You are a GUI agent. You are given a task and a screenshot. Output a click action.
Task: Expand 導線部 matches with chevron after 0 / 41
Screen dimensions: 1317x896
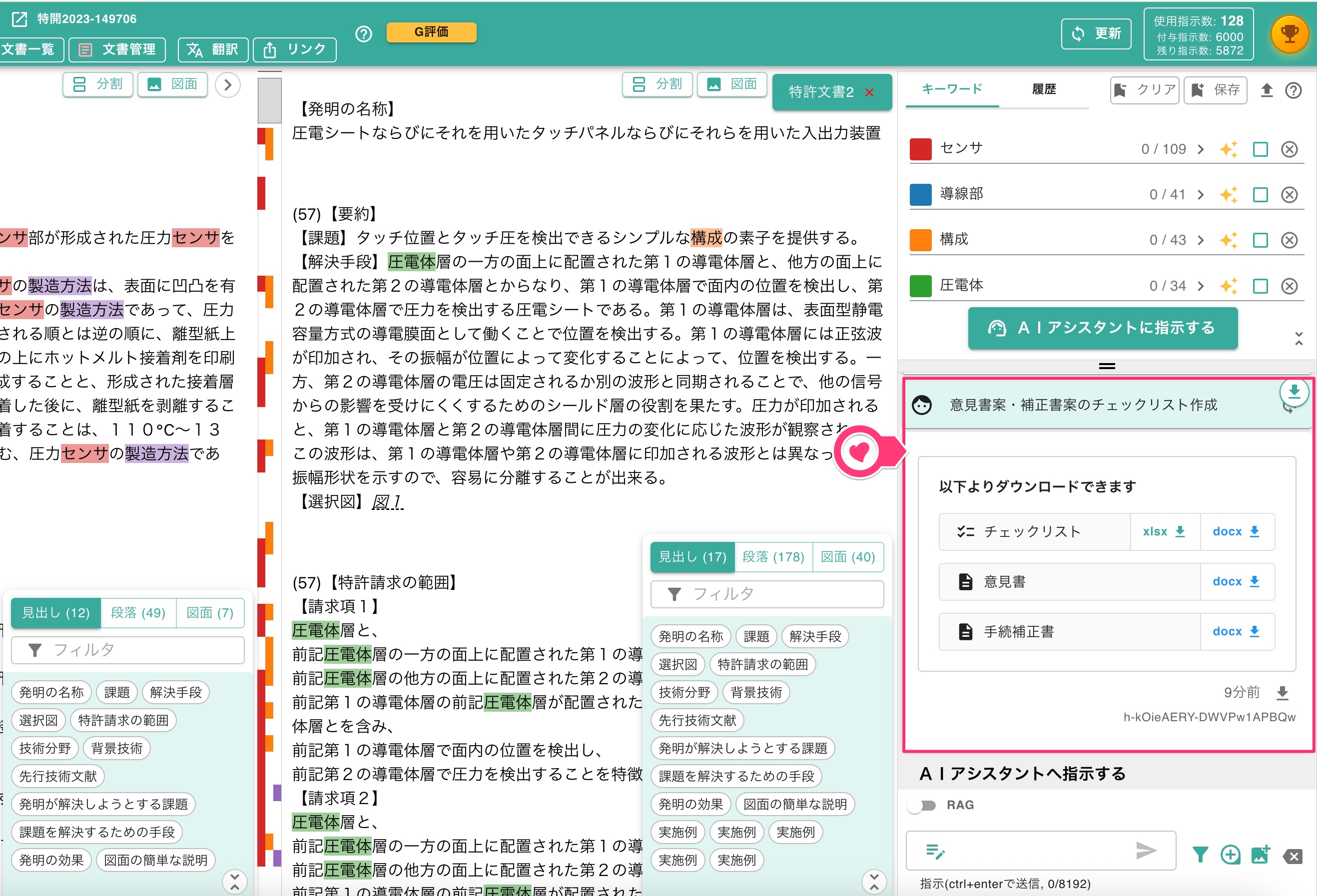1200,194
